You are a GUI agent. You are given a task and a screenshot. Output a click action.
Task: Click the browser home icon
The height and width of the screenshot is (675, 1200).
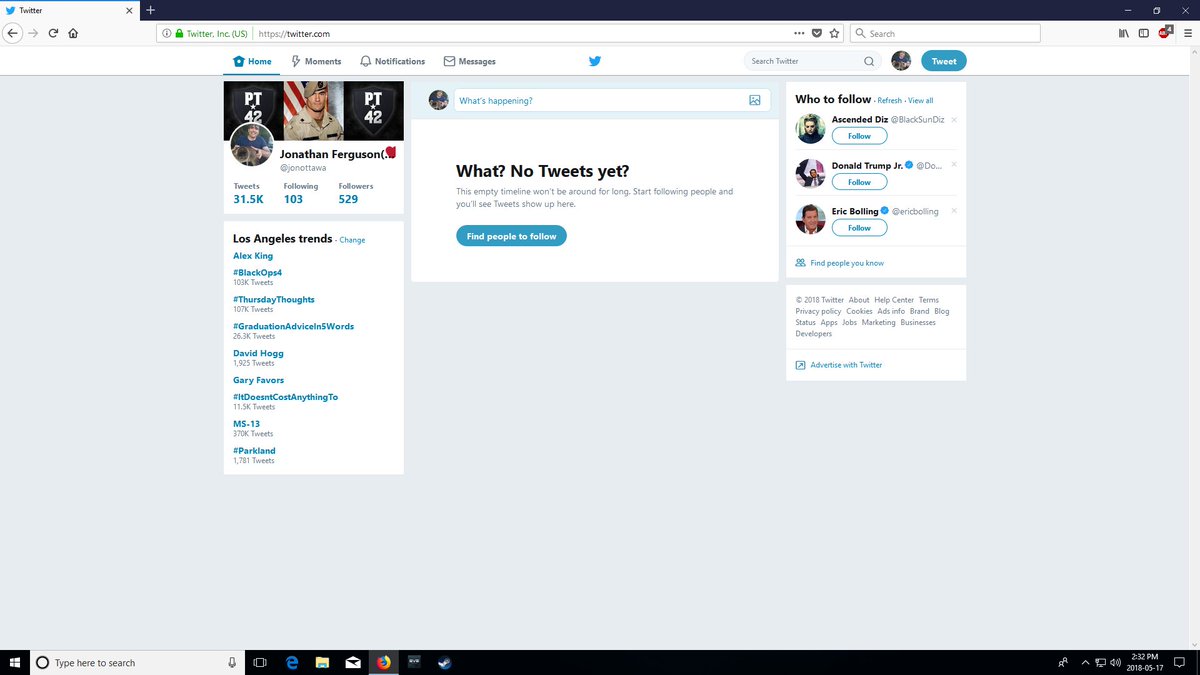click(x=73, y=33)
